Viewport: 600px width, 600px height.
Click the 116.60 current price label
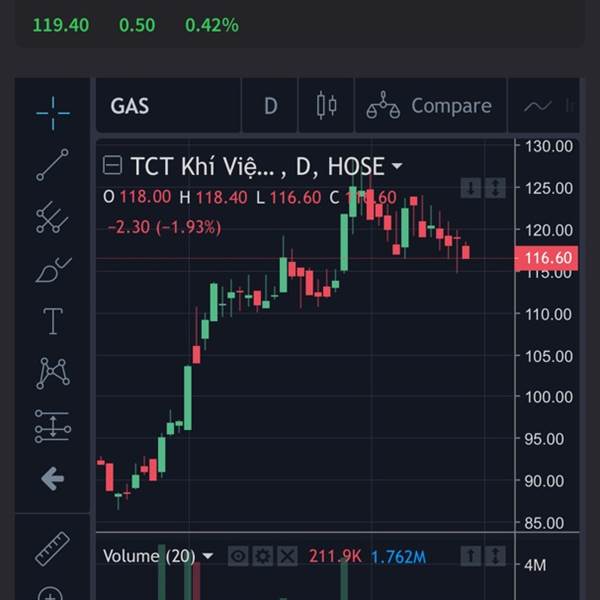pyautogui.click(x=546, y=258)
